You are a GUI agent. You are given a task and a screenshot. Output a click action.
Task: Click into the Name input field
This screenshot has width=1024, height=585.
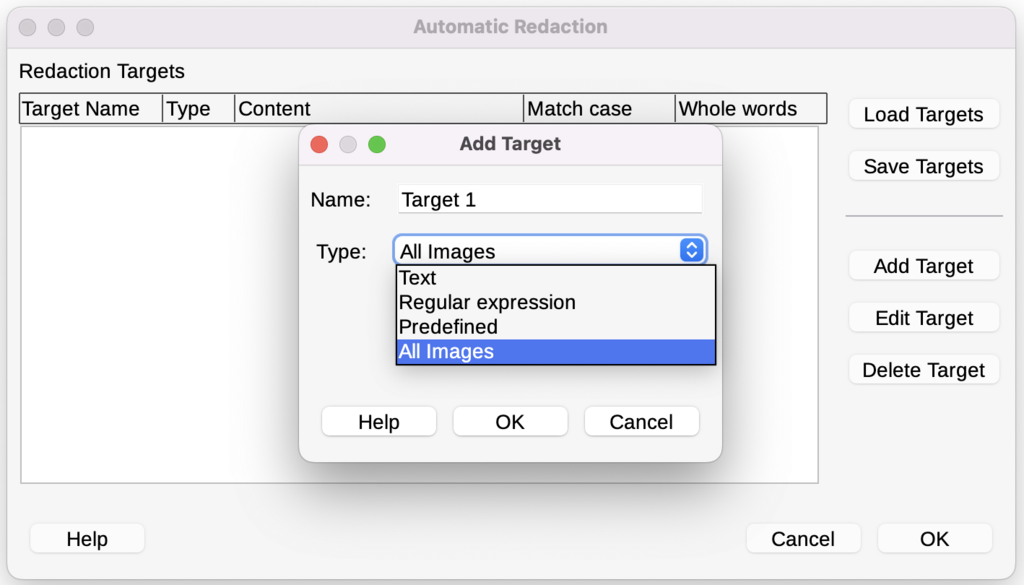548,199
